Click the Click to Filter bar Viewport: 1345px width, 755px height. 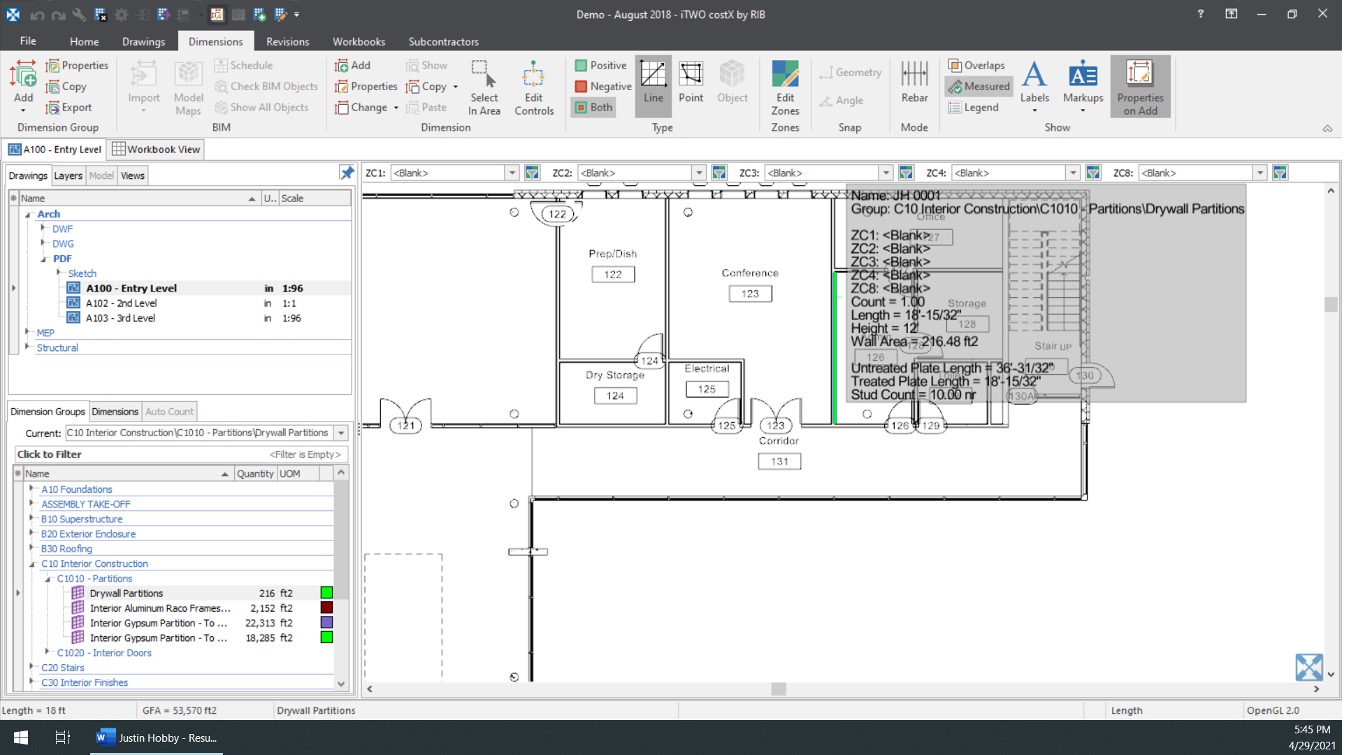coord(180,454)
